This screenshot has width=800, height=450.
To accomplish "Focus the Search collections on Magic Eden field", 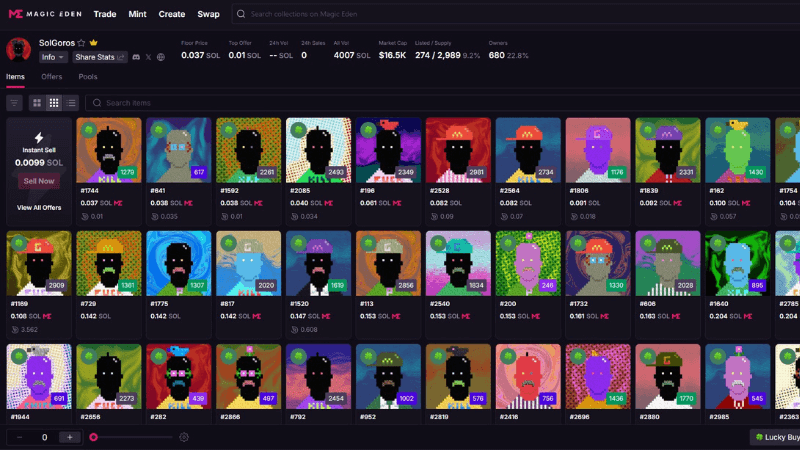I will [x=516, y=14].
